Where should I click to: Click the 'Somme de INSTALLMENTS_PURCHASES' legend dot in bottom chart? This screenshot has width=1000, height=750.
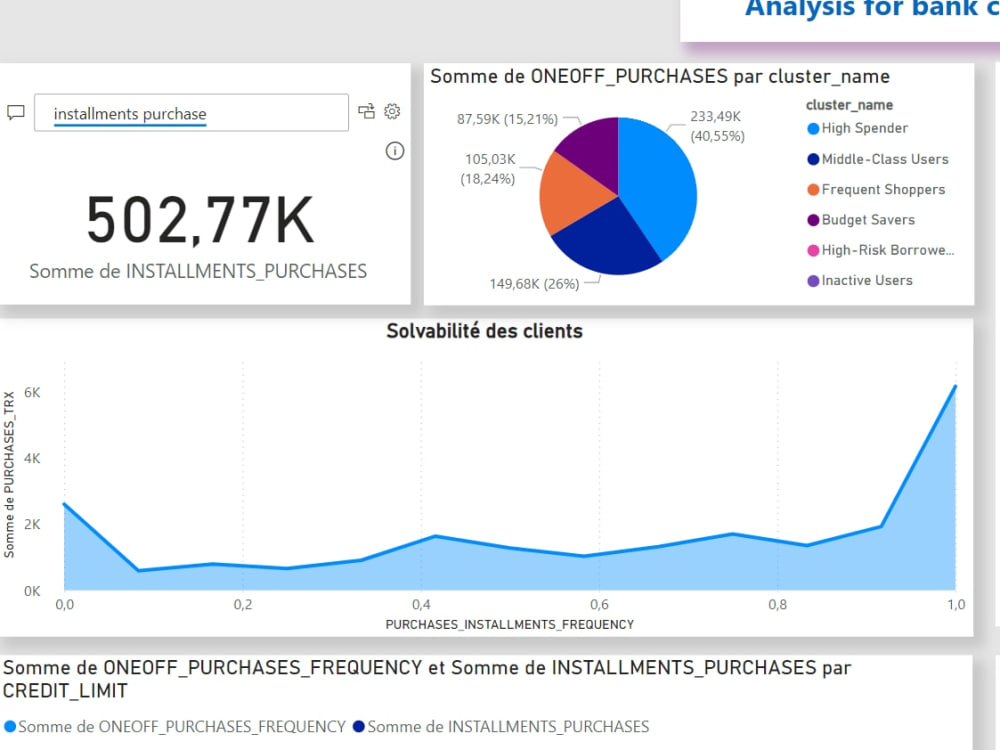click(x=358, y=727)
